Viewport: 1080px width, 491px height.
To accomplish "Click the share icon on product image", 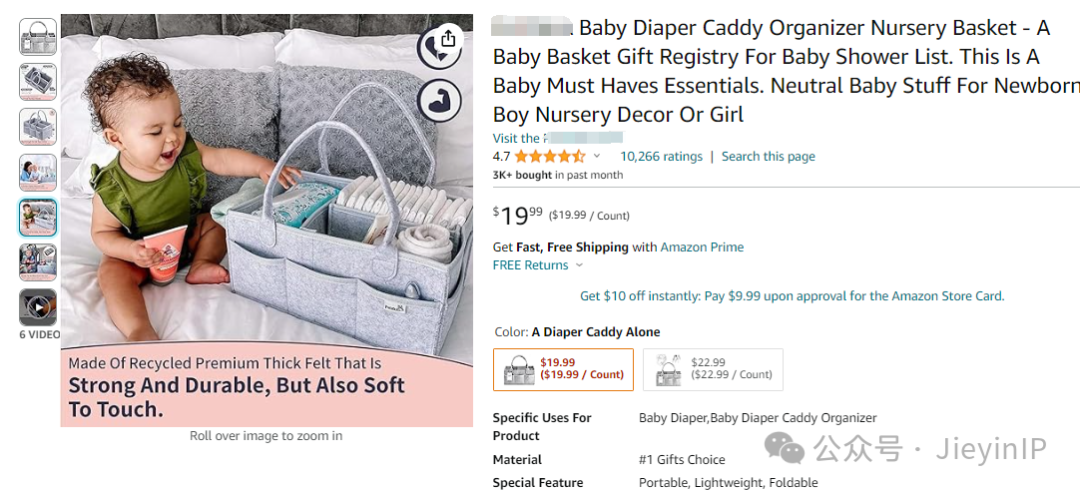I will point(448,38).
